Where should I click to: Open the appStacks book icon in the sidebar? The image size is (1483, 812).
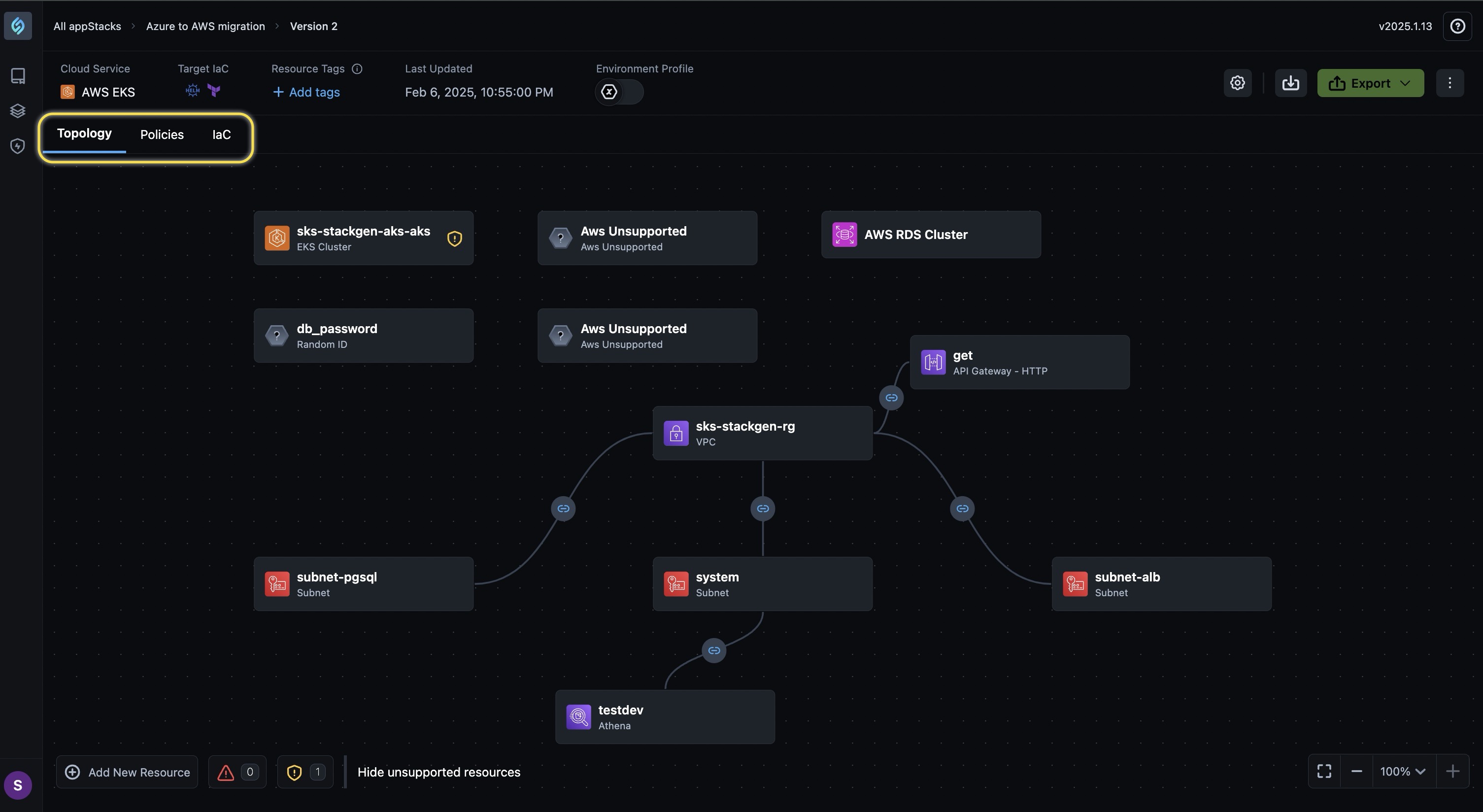pyautogui.click(x=18, y=75)
